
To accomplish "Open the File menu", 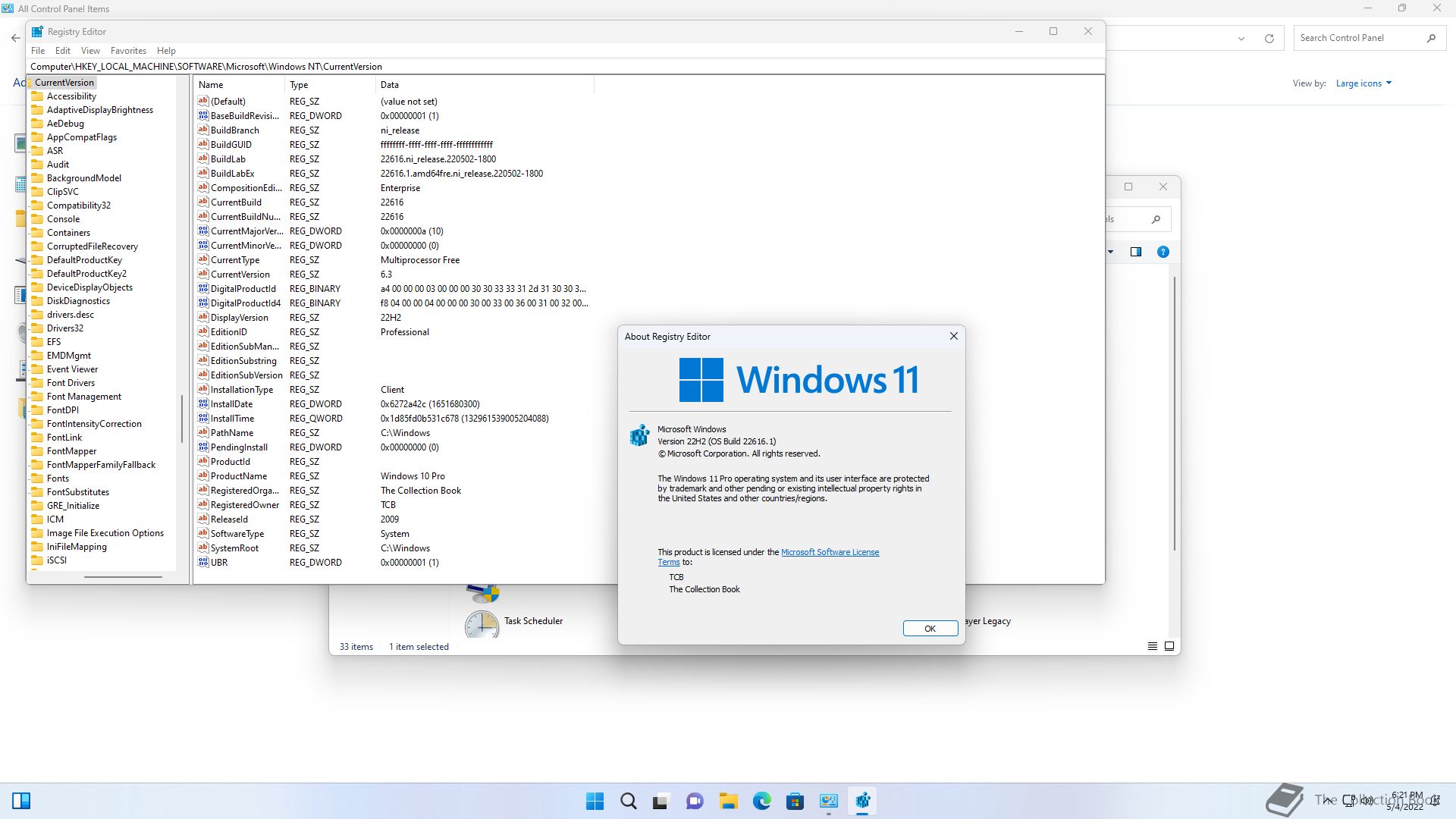I will [38, 51].
